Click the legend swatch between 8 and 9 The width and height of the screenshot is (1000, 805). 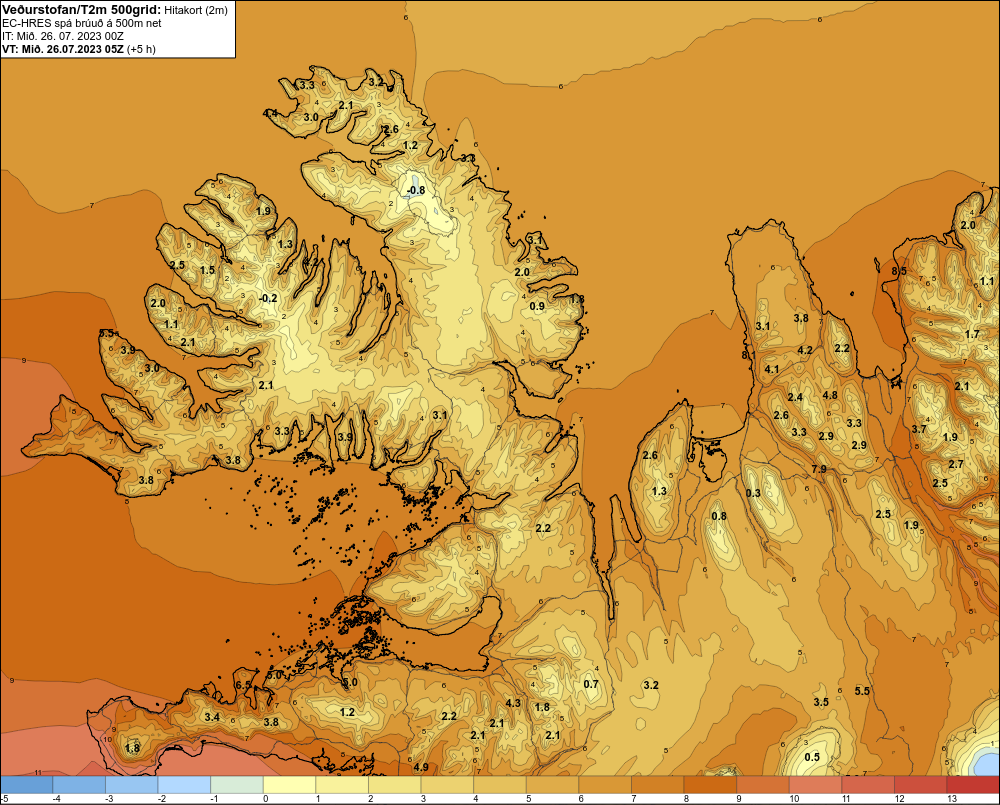(x=710, y=785)
